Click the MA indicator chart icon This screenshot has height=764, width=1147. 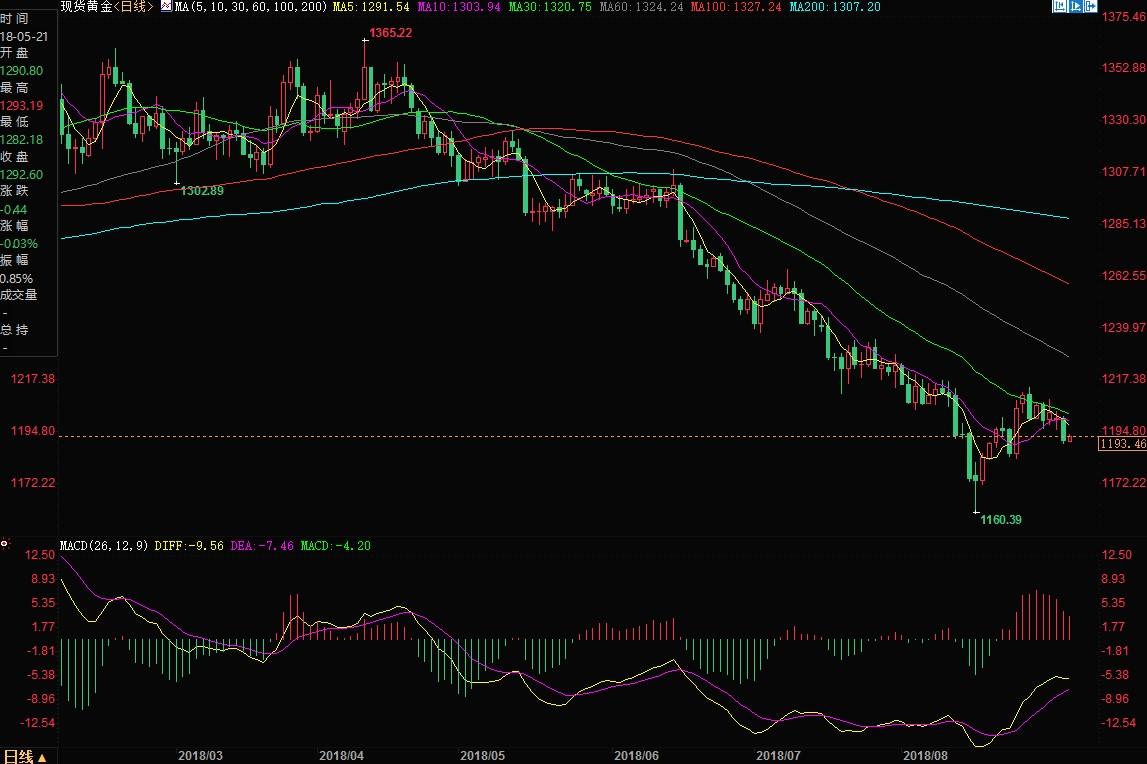pyautogui.click(x=166, y=7)
